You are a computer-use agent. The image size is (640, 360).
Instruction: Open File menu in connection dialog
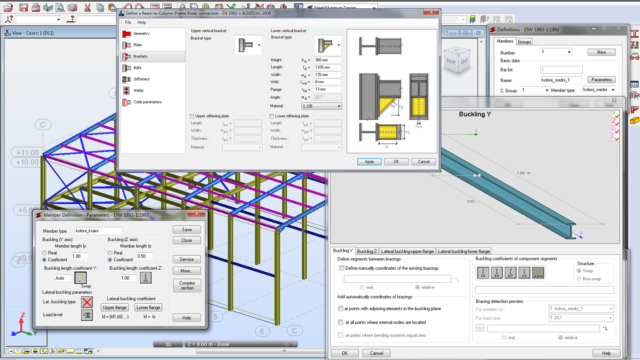pyautogui.click(x=128, y=22)
